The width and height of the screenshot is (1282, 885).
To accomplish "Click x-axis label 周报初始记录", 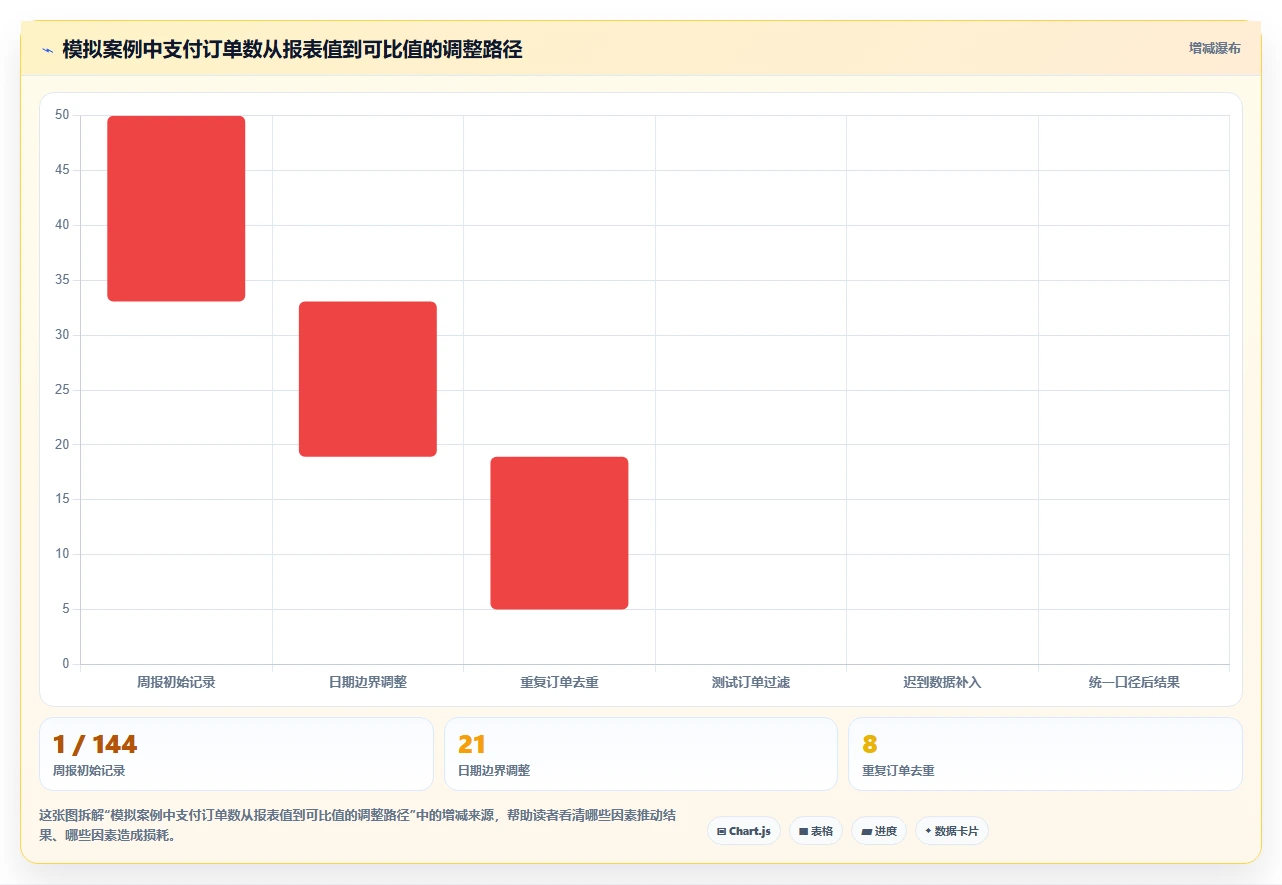I will coord(176,682).
